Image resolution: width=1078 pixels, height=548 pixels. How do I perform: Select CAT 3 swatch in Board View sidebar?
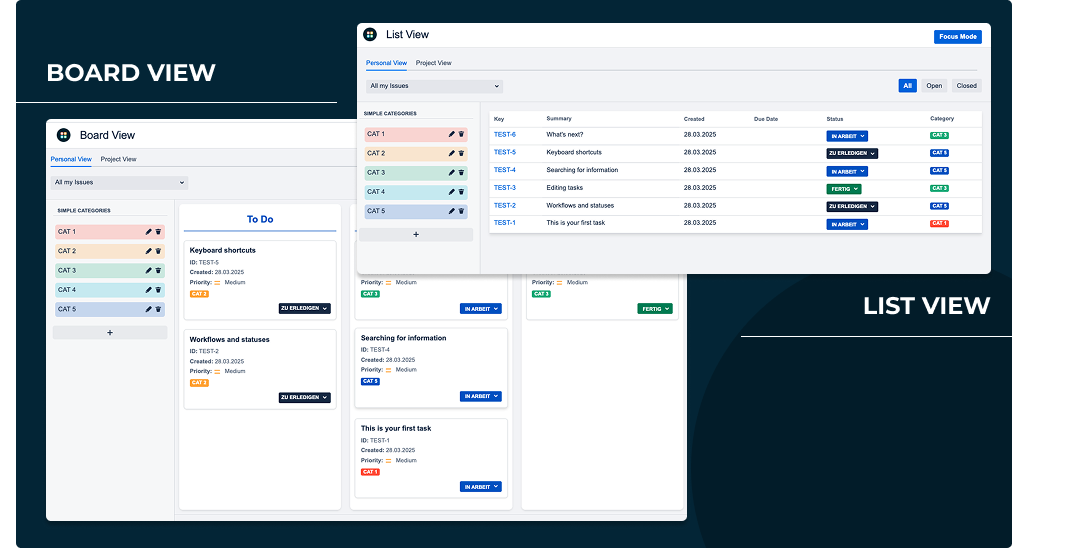(110, 270)
